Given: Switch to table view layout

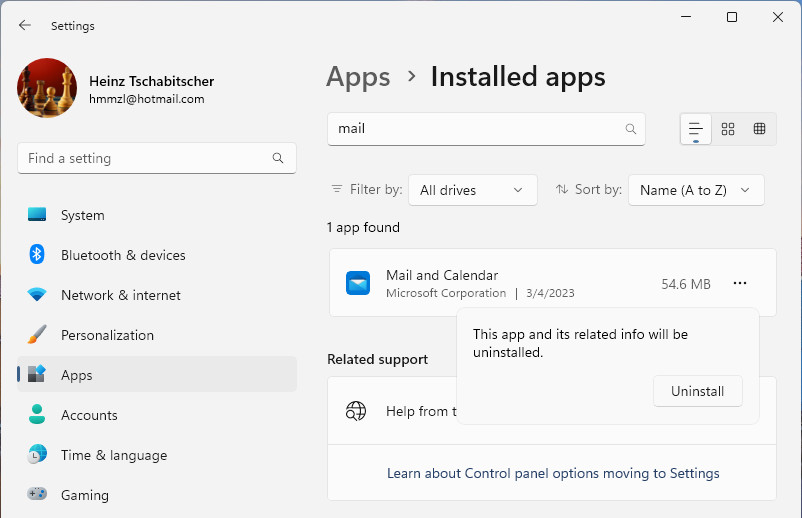Looking at the screenshot, I should (x=760, y=129).
